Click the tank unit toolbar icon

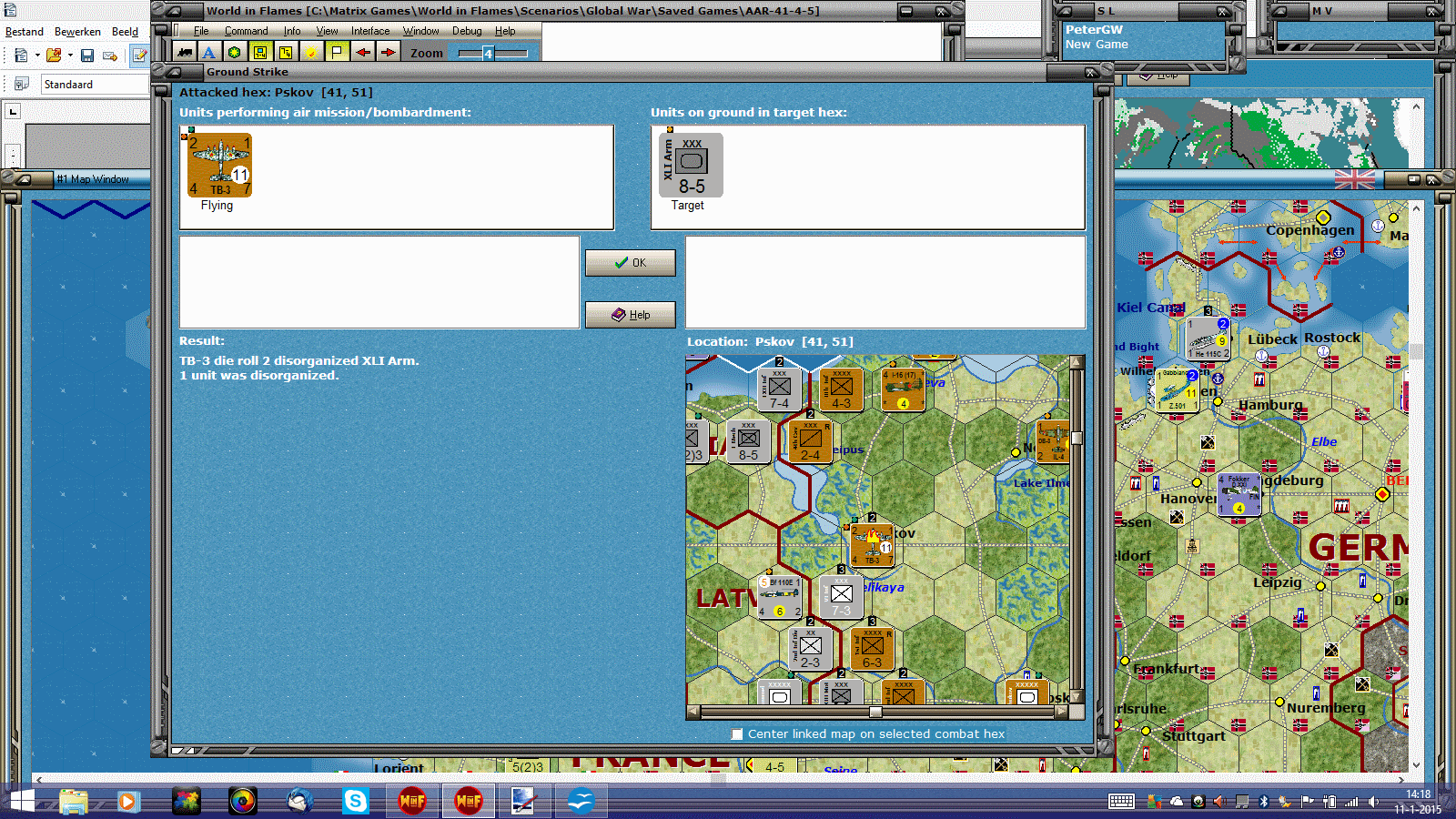click(x=185, y=52)
